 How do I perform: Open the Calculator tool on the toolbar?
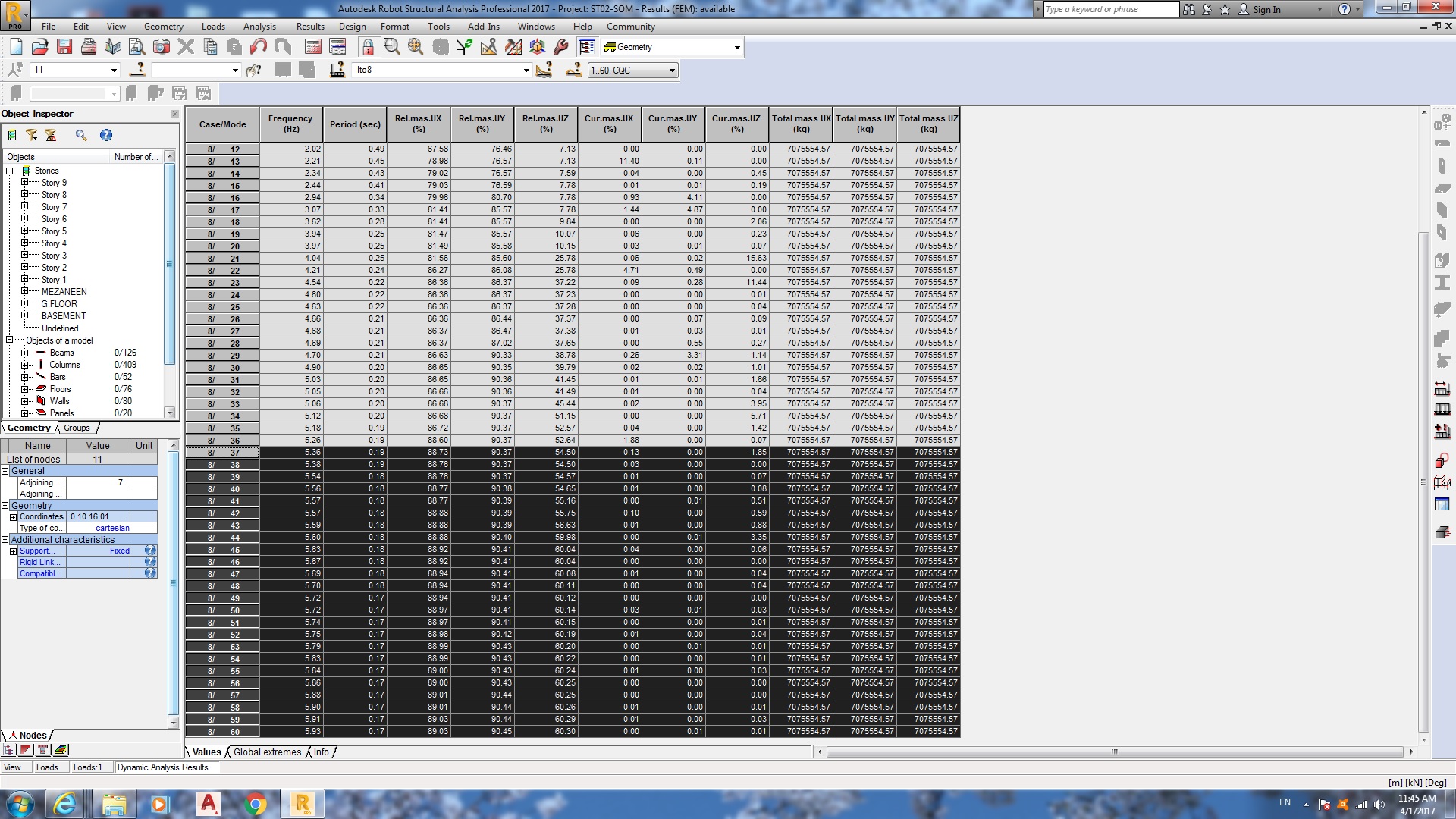[x=313, y=46]
